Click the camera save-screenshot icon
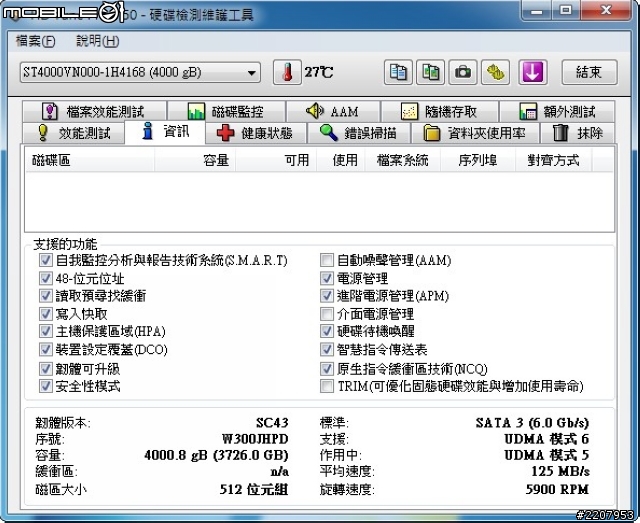Image resolution: width=640 pixels, height=523 pixels. click(462, 72)
